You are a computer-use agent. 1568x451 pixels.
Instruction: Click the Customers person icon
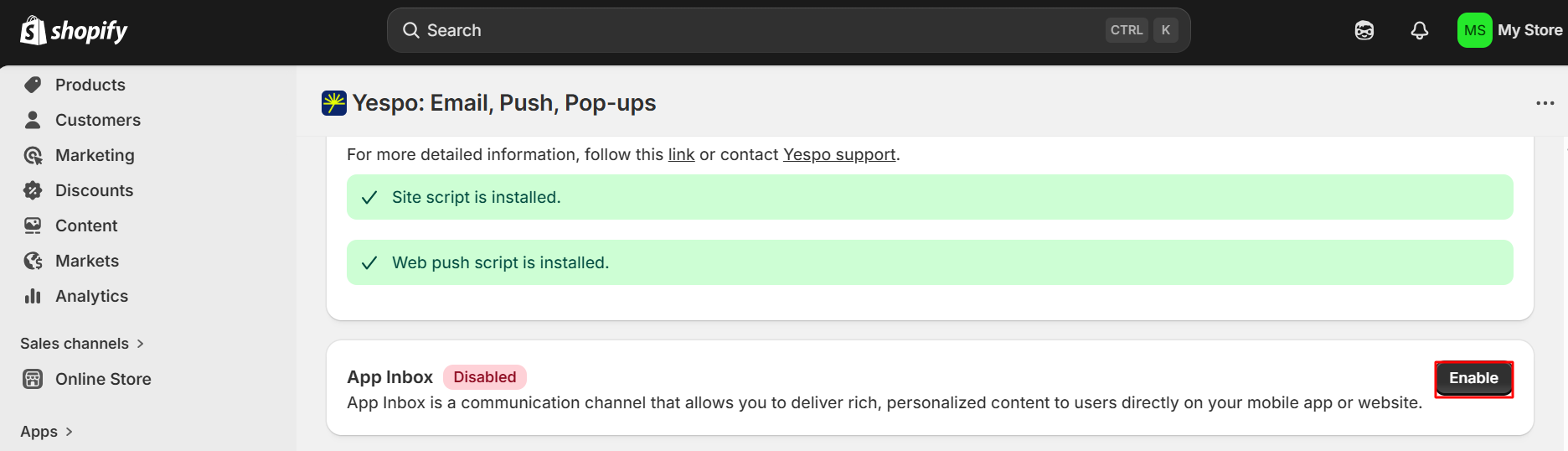[33, 120]
